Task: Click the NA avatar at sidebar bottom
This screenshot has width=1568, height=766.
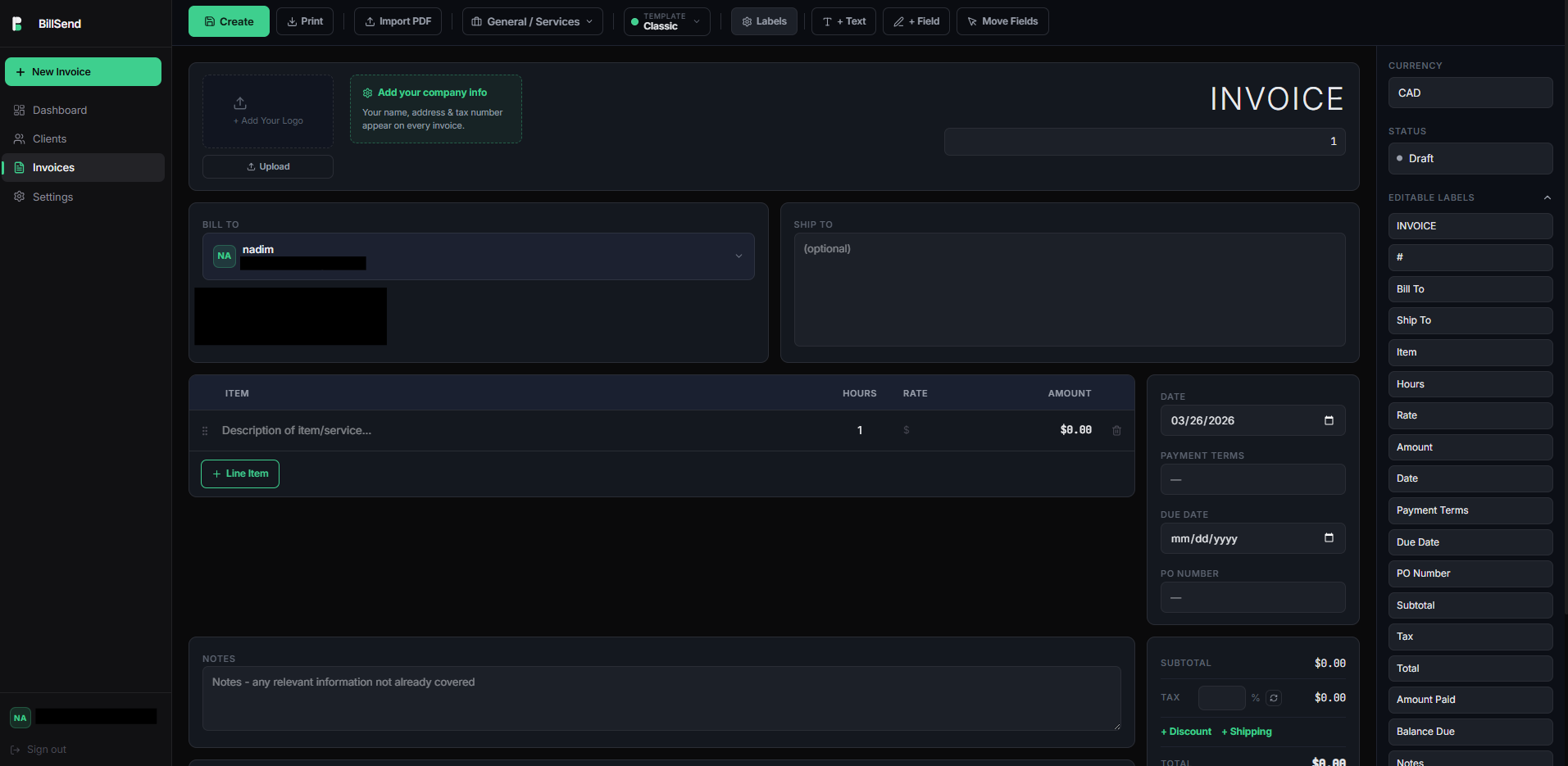Action: (20, 718)
